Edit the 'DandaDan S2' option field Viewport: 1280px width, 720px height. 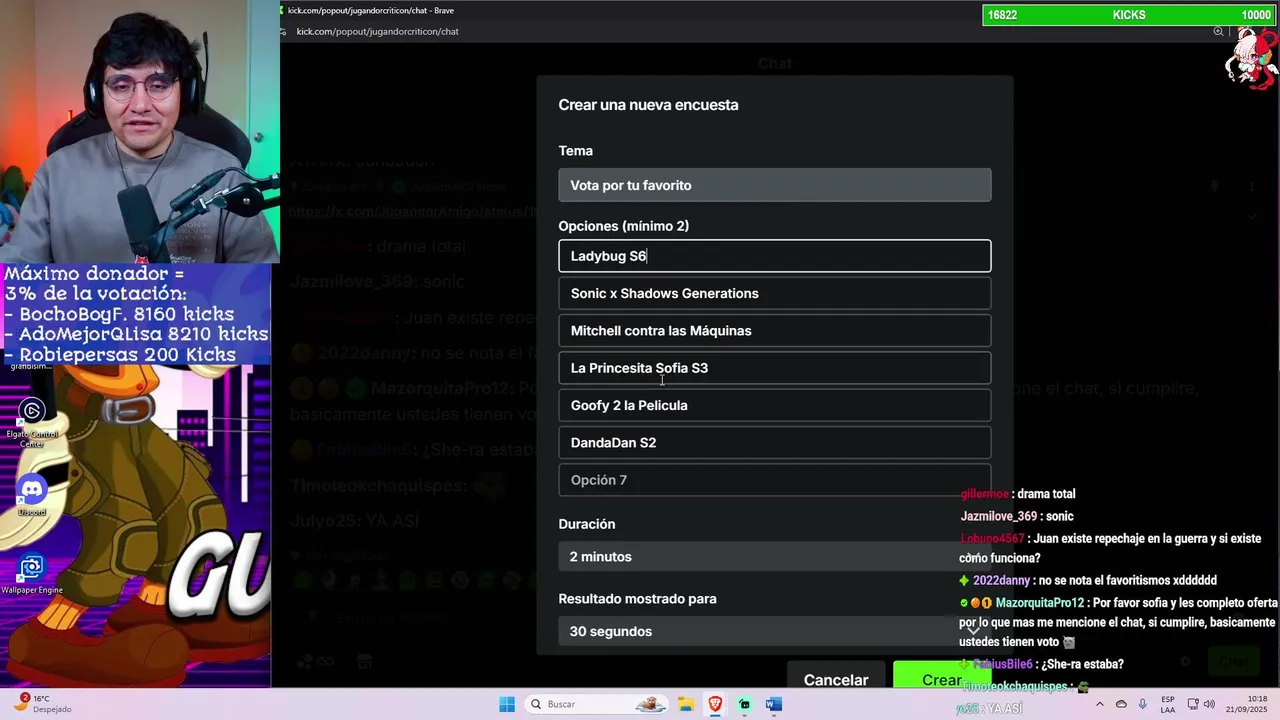775,443
